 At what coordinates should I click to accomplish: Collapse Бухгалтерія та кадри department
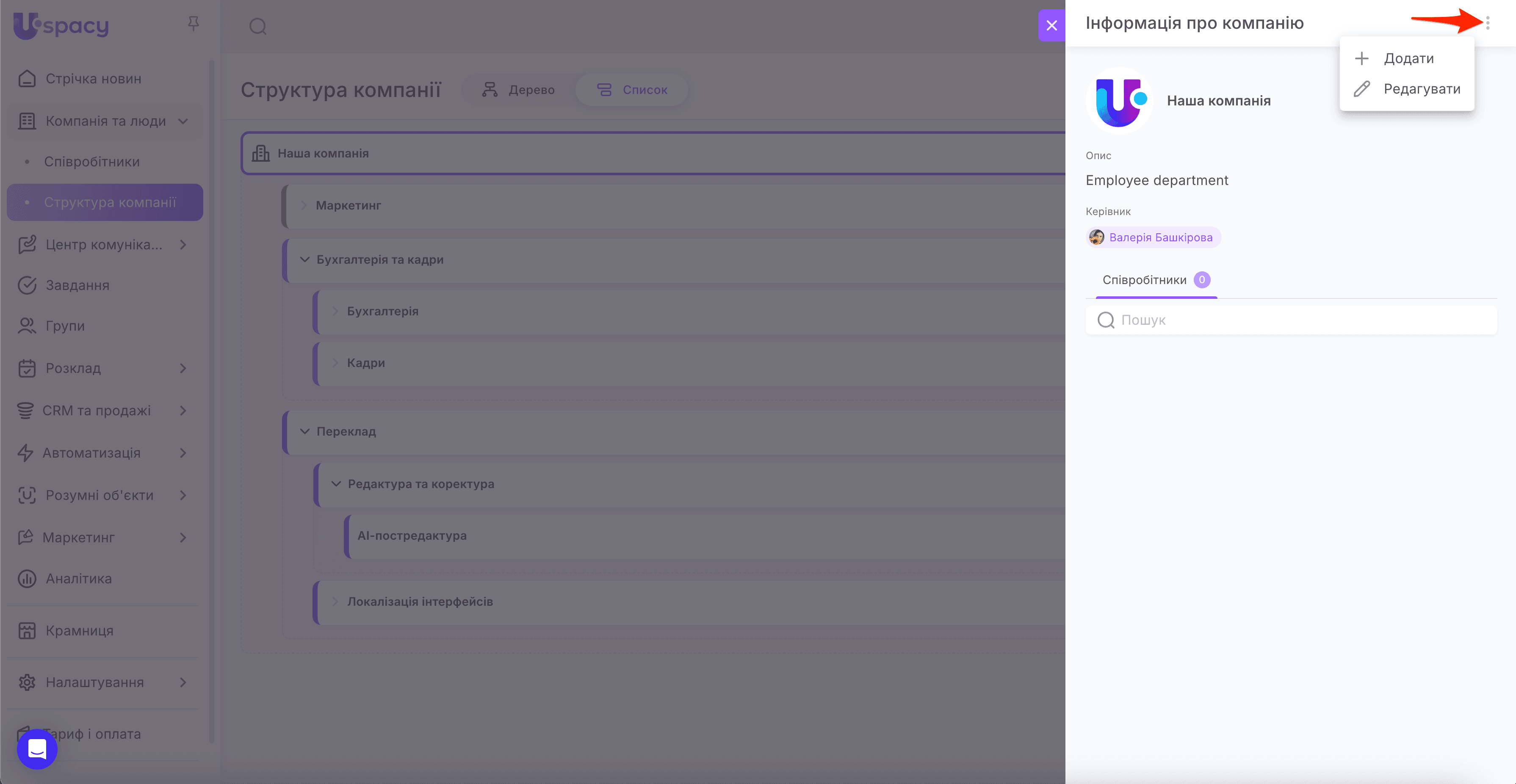tap(305, 259)
